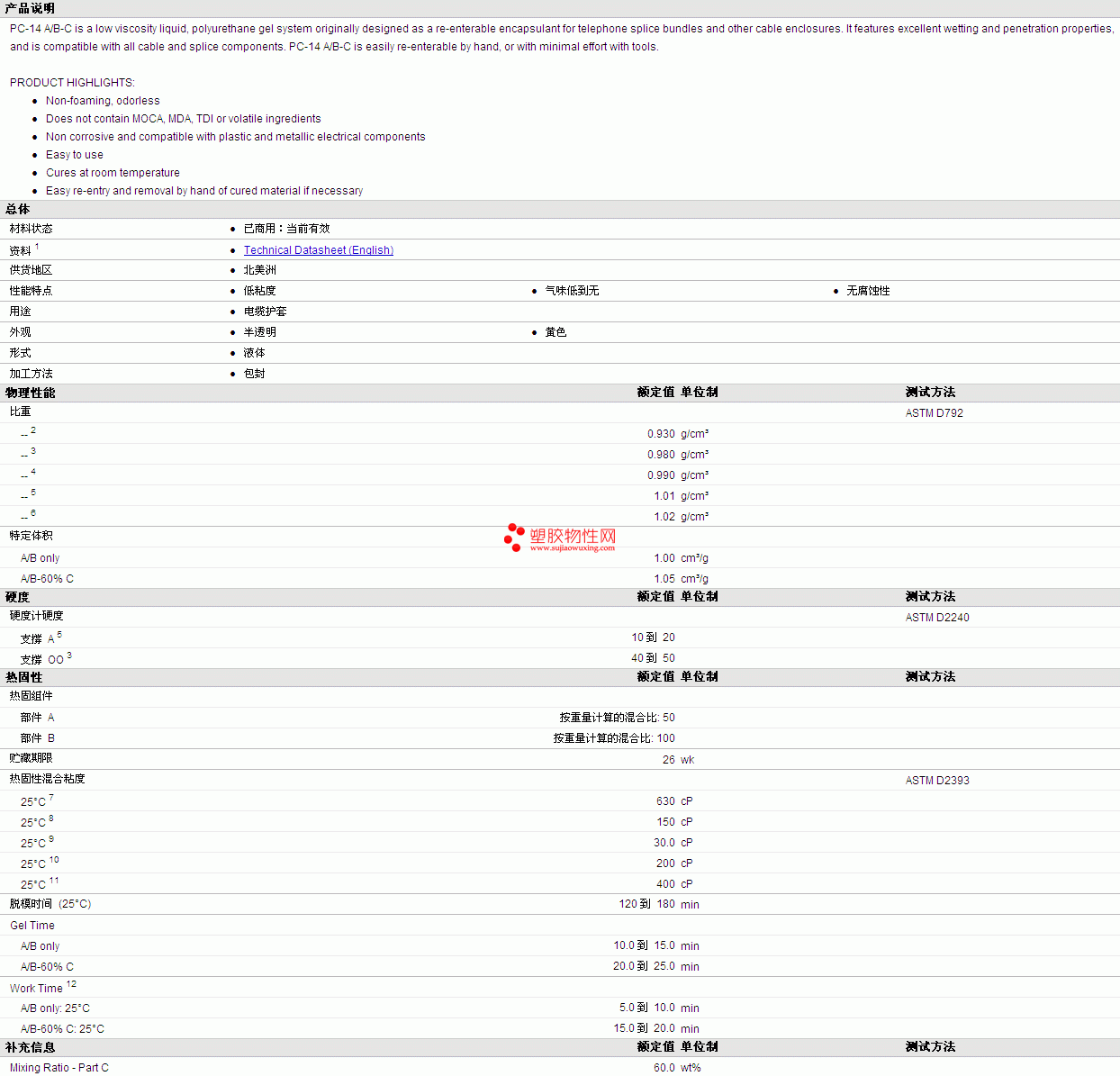Click the '热固性混合粘度' row label
The width and height of the screenshot is (1120, 1076).
point(48,779)
